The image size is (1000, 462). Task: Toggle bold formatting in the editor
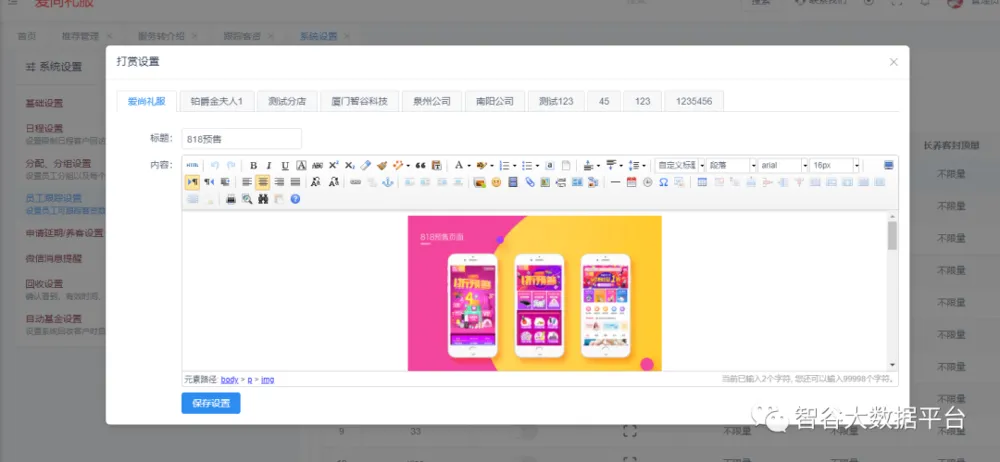click(254, 165)
